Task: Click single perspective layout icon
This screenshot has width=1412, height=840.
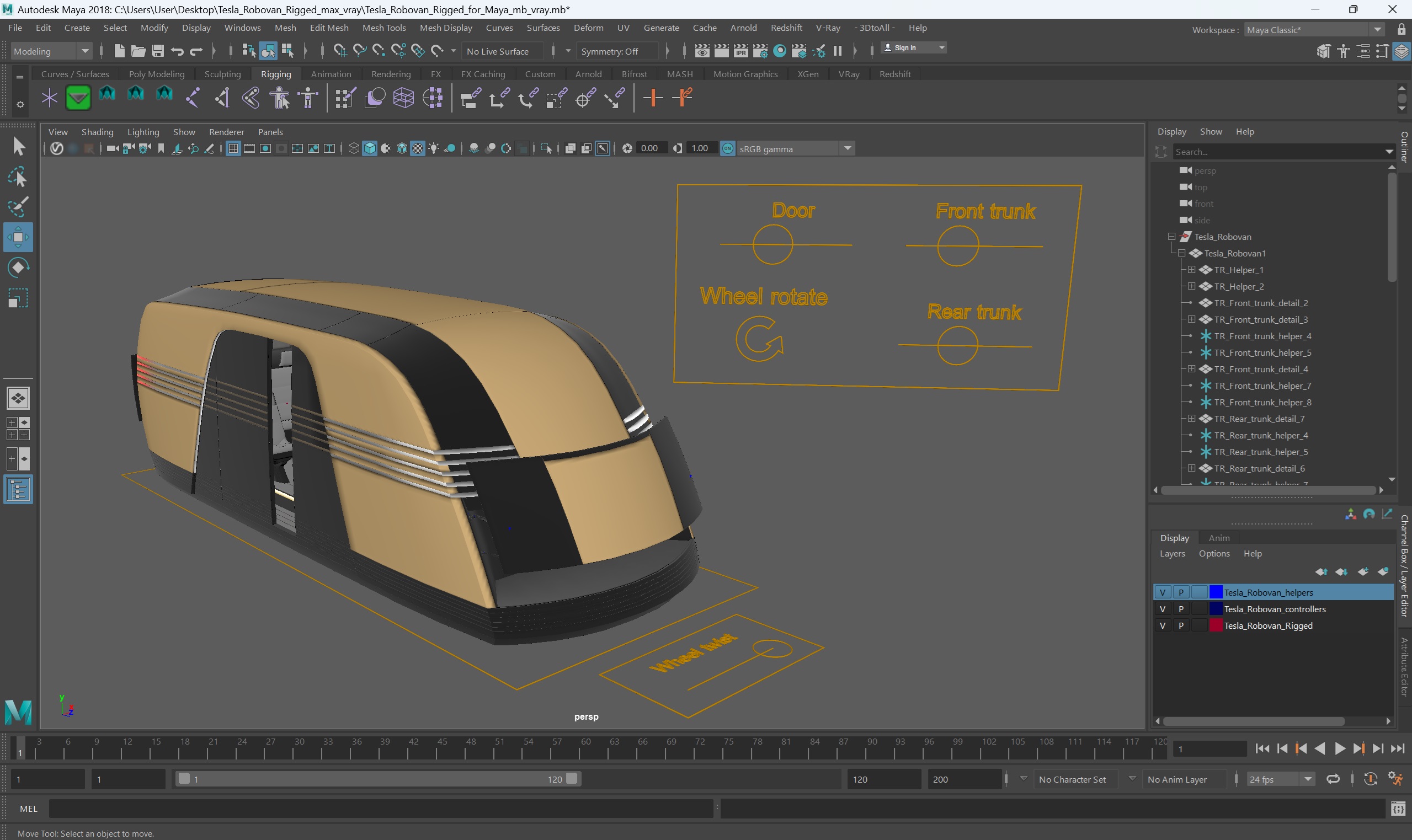Action: [18, 399]
